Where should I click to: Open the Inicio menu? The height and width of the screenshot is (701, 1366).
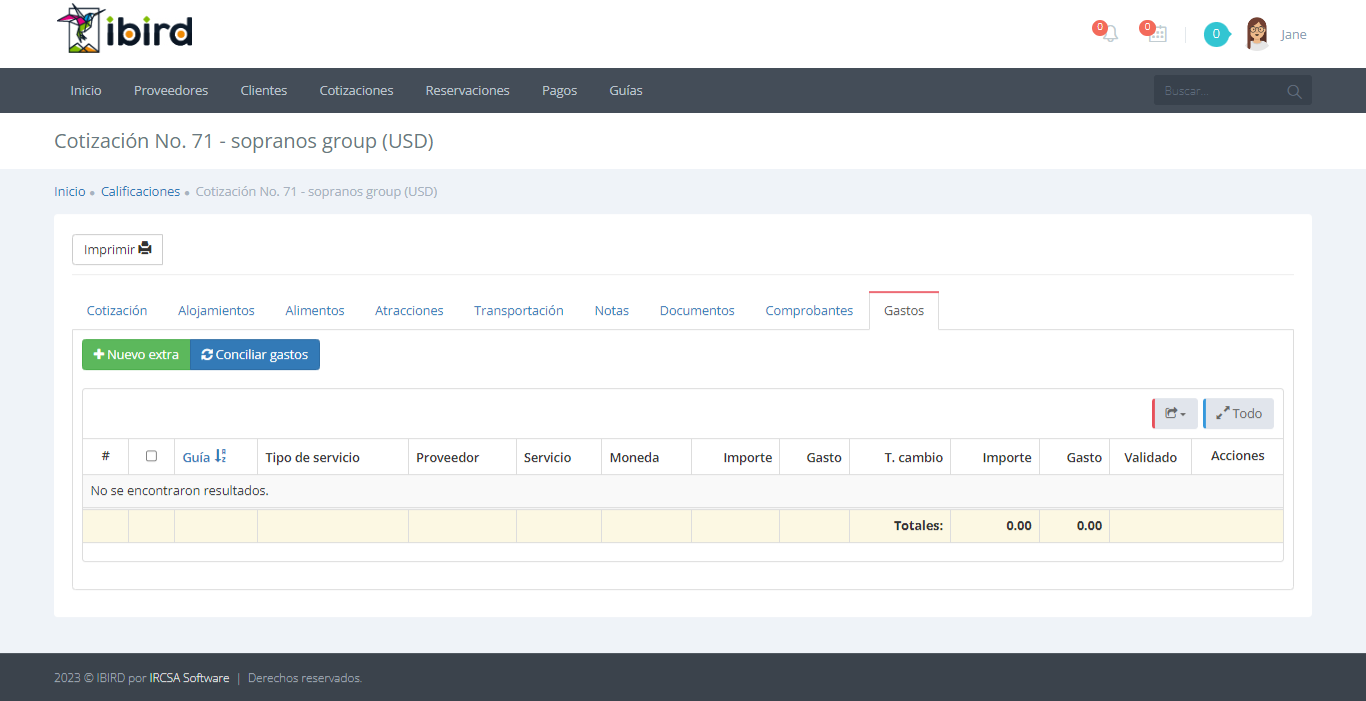[86, 91]
